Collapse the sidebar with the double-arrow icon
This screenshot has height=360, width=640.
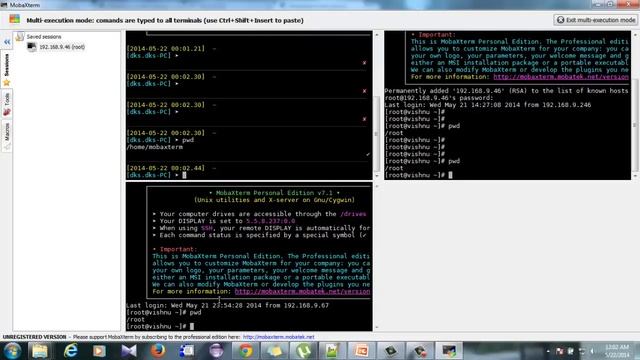click(7, 42)
